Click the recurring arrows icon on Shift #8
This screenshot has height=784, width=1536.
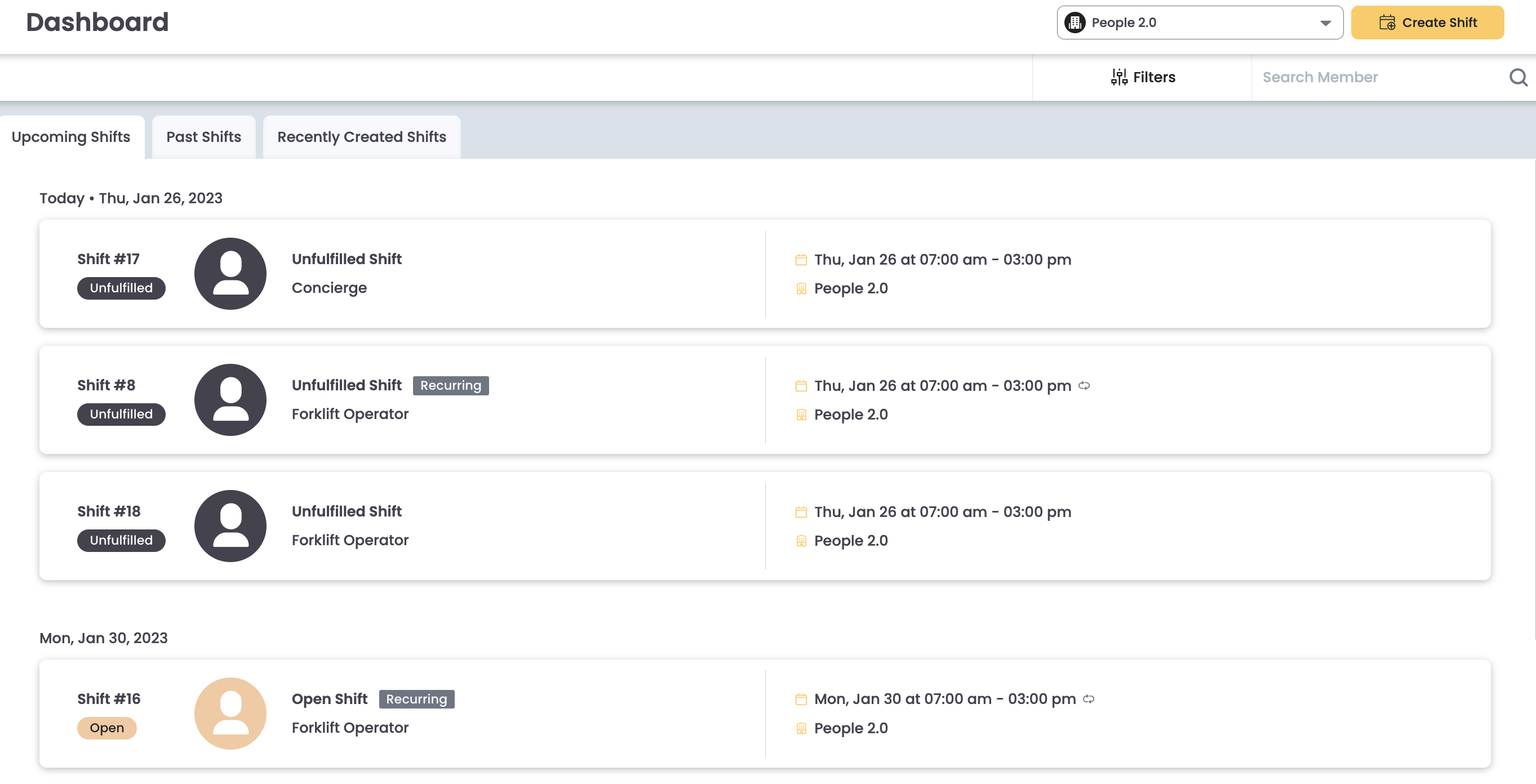click(x=1085, y=386)
